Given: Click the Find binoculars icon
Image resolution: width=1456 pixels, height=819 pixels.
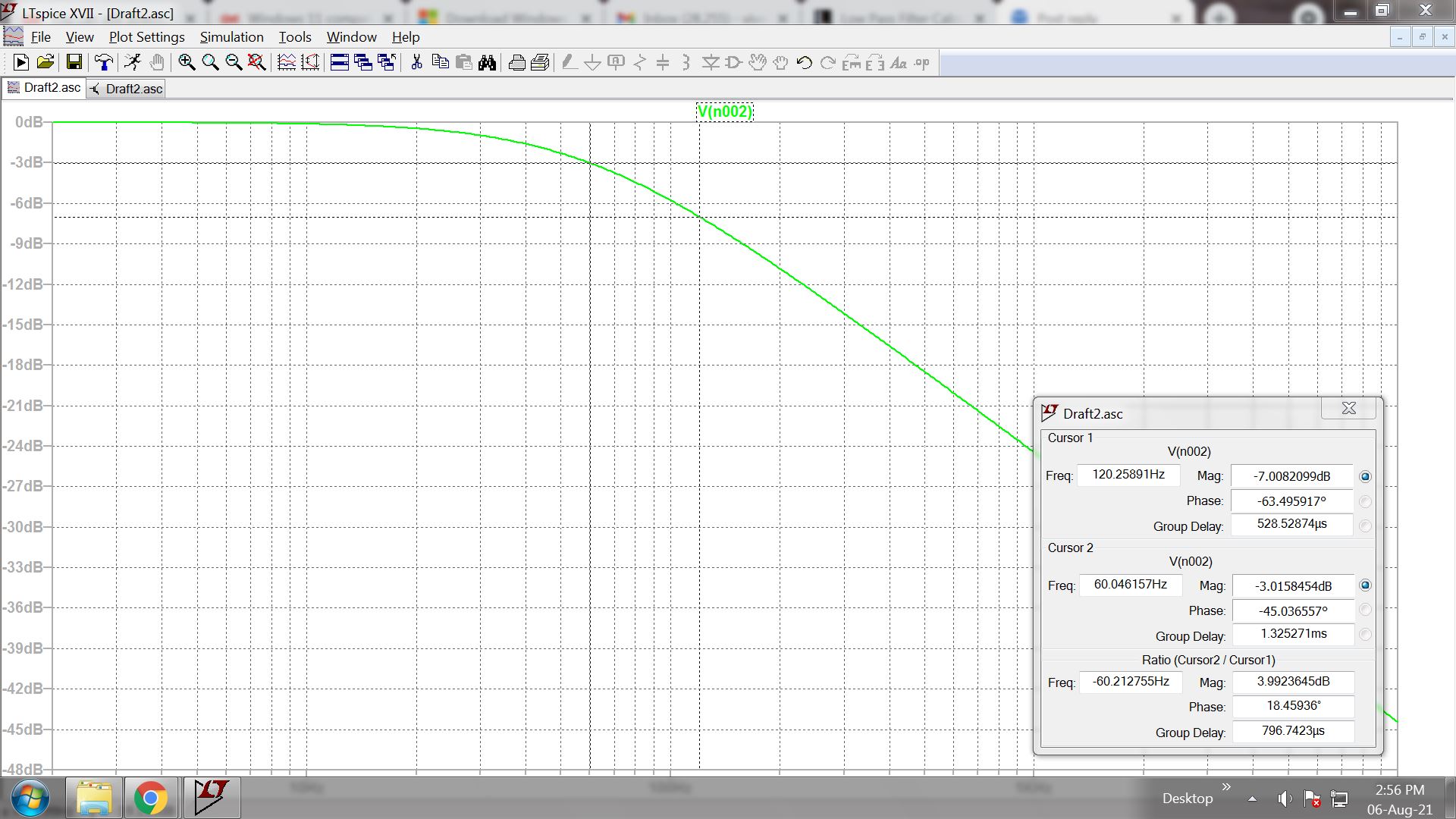Looking at the screenshot, I should tap(487, 63).
